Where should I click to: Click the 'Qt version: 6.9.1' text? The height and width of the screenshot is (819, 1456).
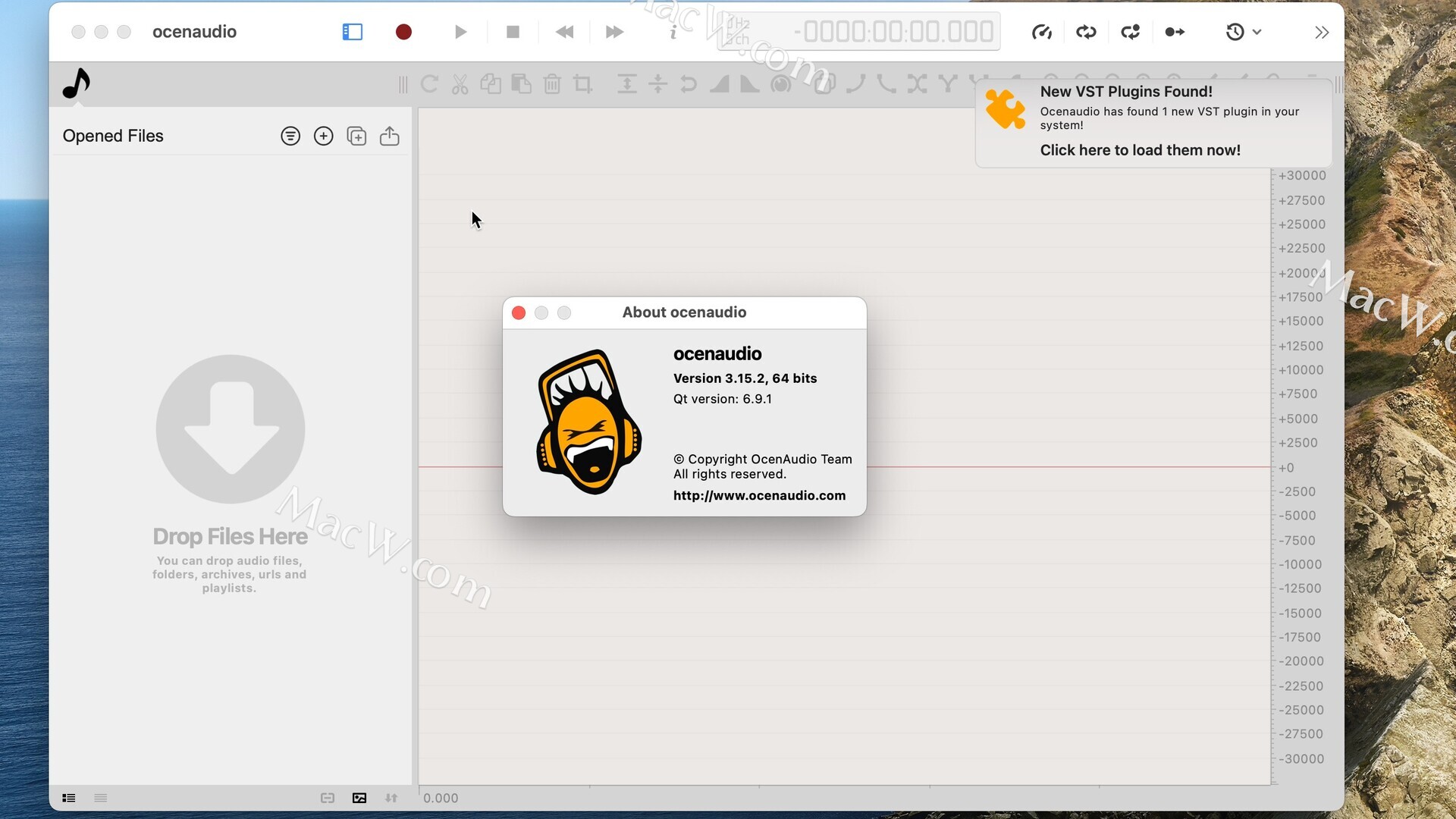[722, 399]
